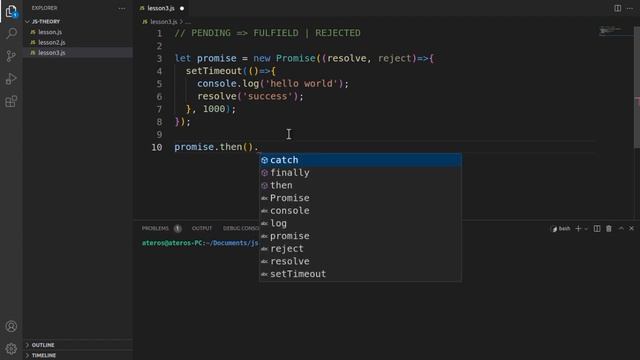The image size is (640, 360).
Task: Choose the lowercase promise suggestion
Action: pyautogui.click(x=360, y=236)
